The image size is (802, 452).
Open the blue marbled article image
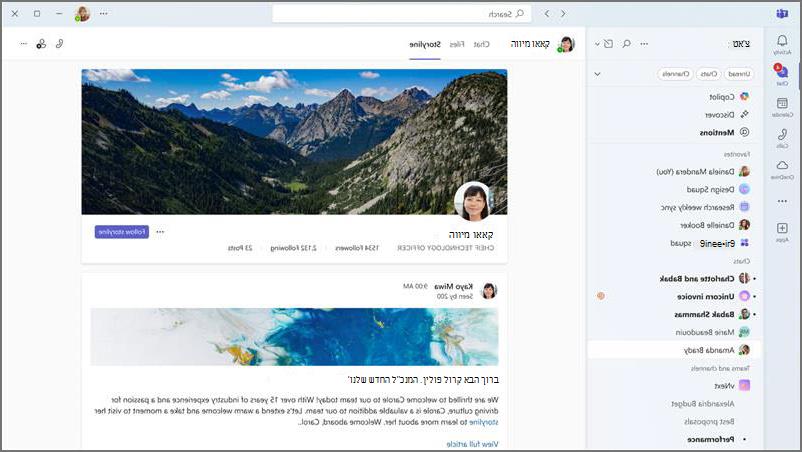click(294, 337)
